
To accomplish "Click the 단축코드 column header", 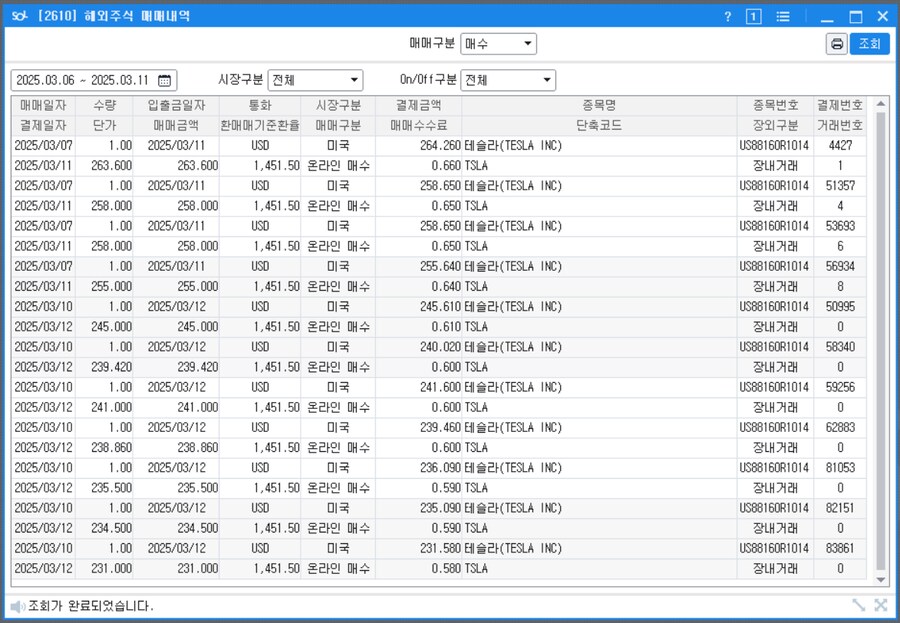I will tap(599, 126).
